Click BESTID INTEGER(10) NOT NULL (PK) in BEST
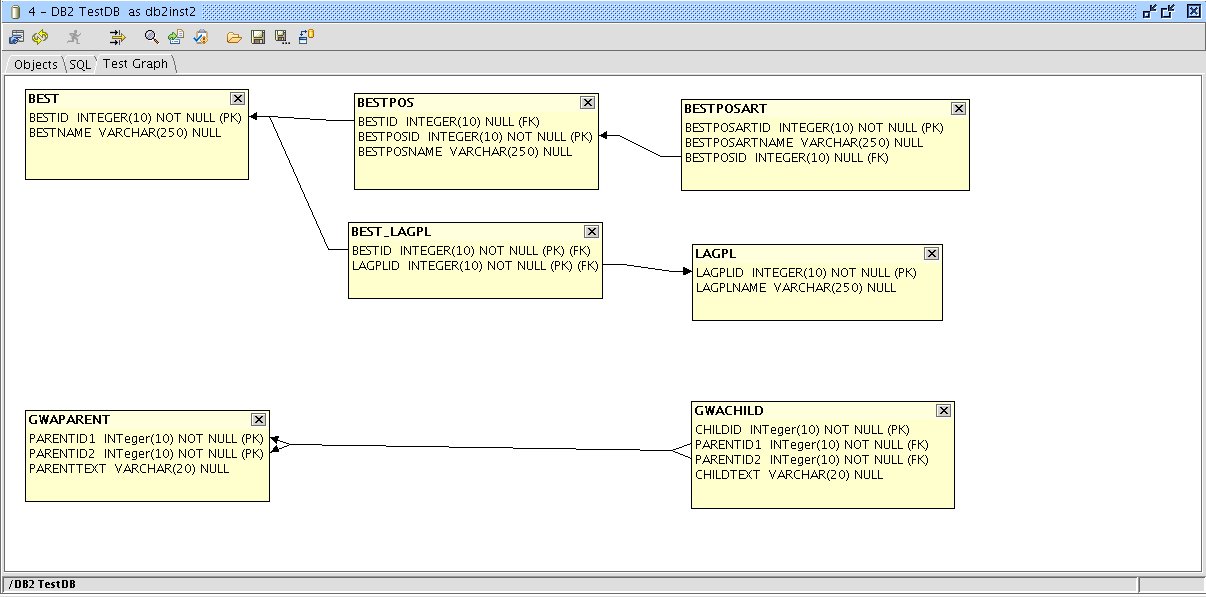This screenshot has width=1206, height=597. point(135,117)
